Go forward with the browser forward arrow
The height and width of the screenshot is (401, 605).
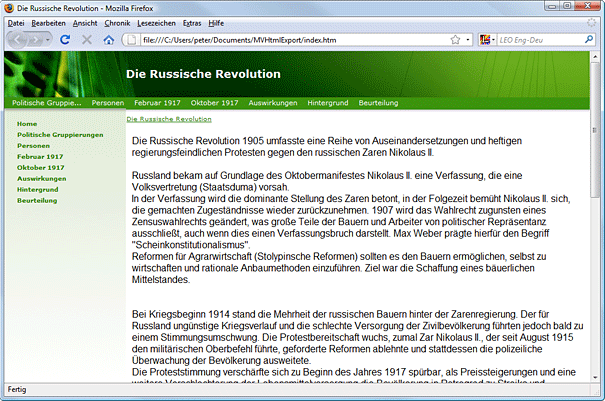tap(35, 40)
